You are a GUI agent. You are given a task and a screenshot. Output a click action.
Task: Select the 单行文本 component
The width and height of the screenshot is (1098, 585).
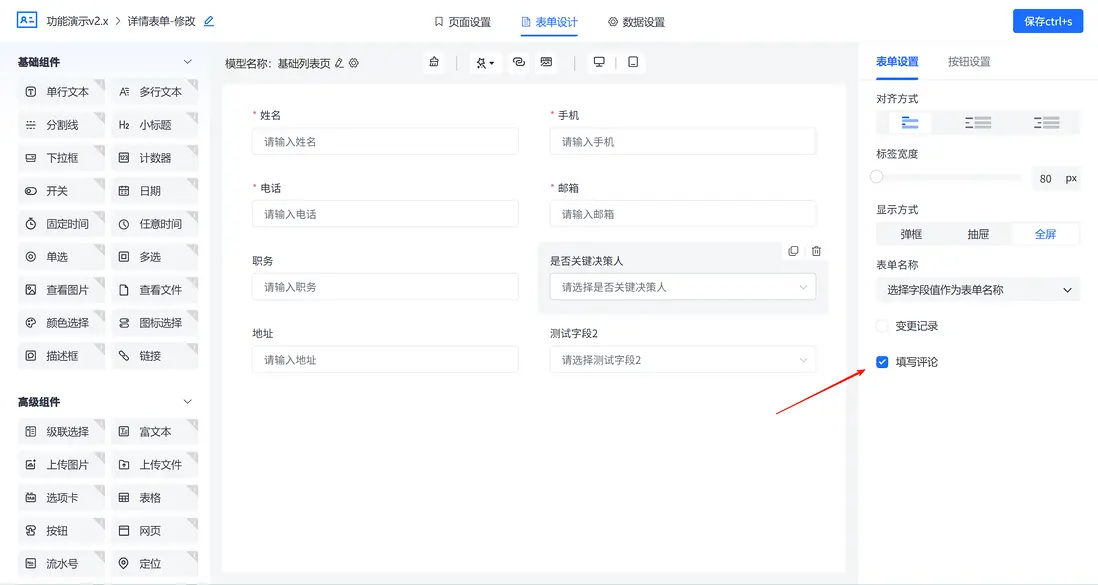pos(60,91)
